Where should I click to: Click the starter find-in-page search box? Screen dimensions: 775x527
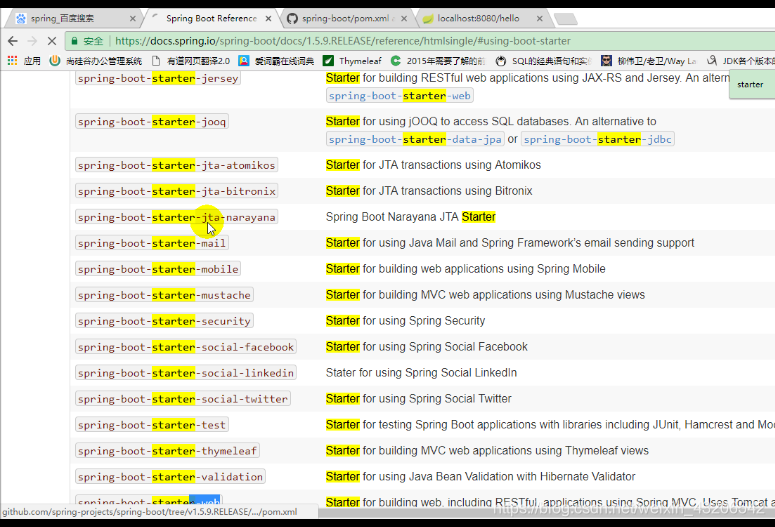tap(751, 85)
